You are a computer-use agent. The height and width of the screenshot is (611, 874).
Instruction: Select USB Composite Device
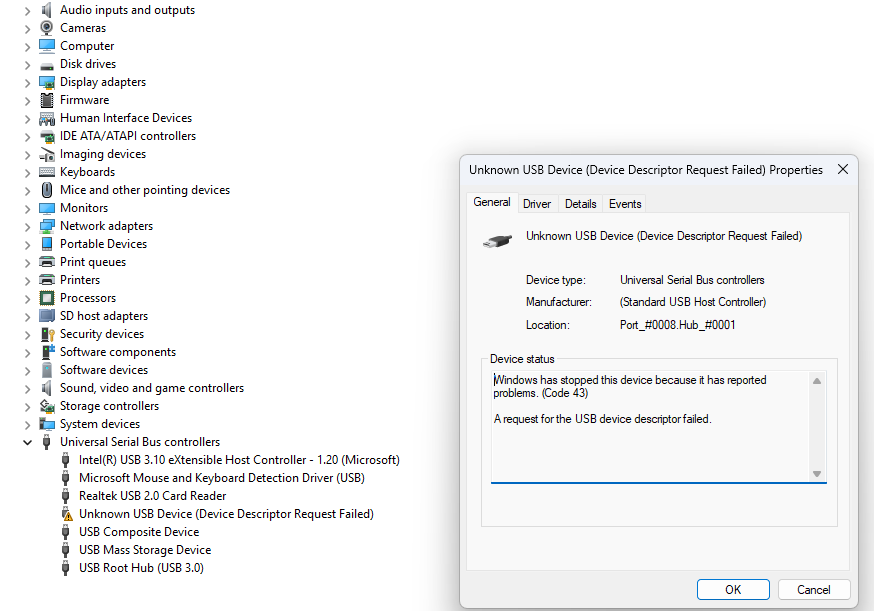click(x=139, y=532)
